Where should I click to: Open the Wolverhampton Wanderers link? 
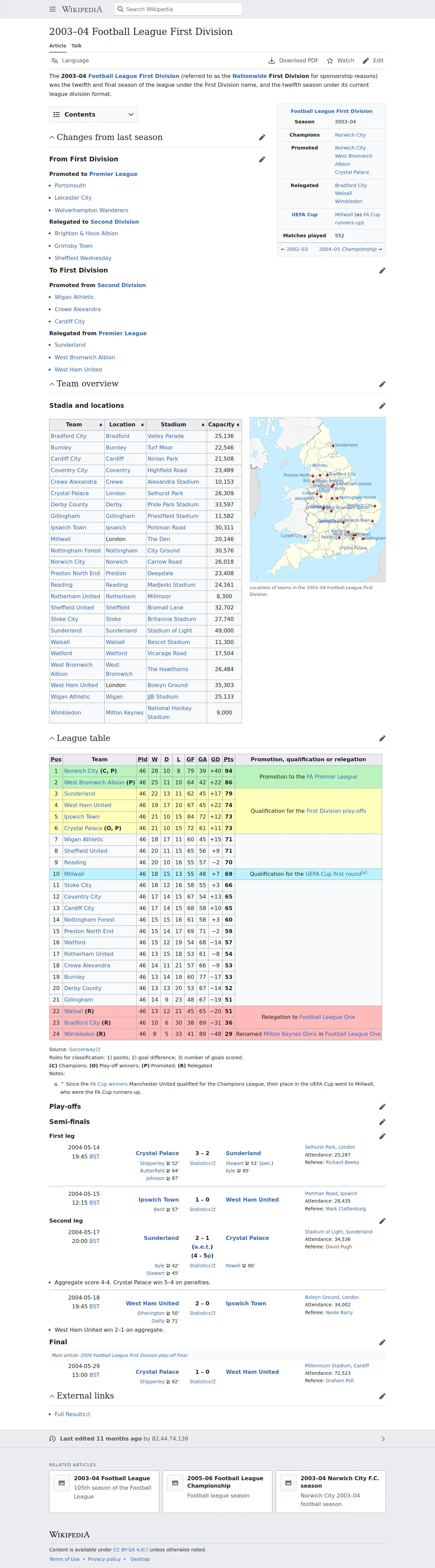pos(91,210)
